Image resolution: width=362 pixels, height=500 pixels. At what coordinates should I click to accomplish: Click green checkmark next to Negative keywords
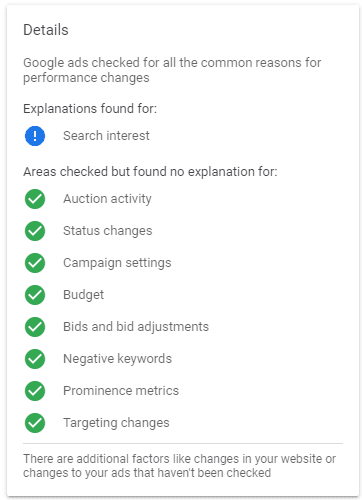point(35,359)
